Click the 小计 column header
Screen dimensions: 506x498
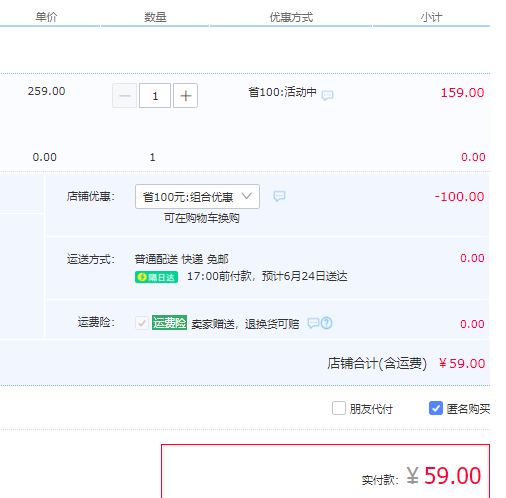tap(431, 17)
